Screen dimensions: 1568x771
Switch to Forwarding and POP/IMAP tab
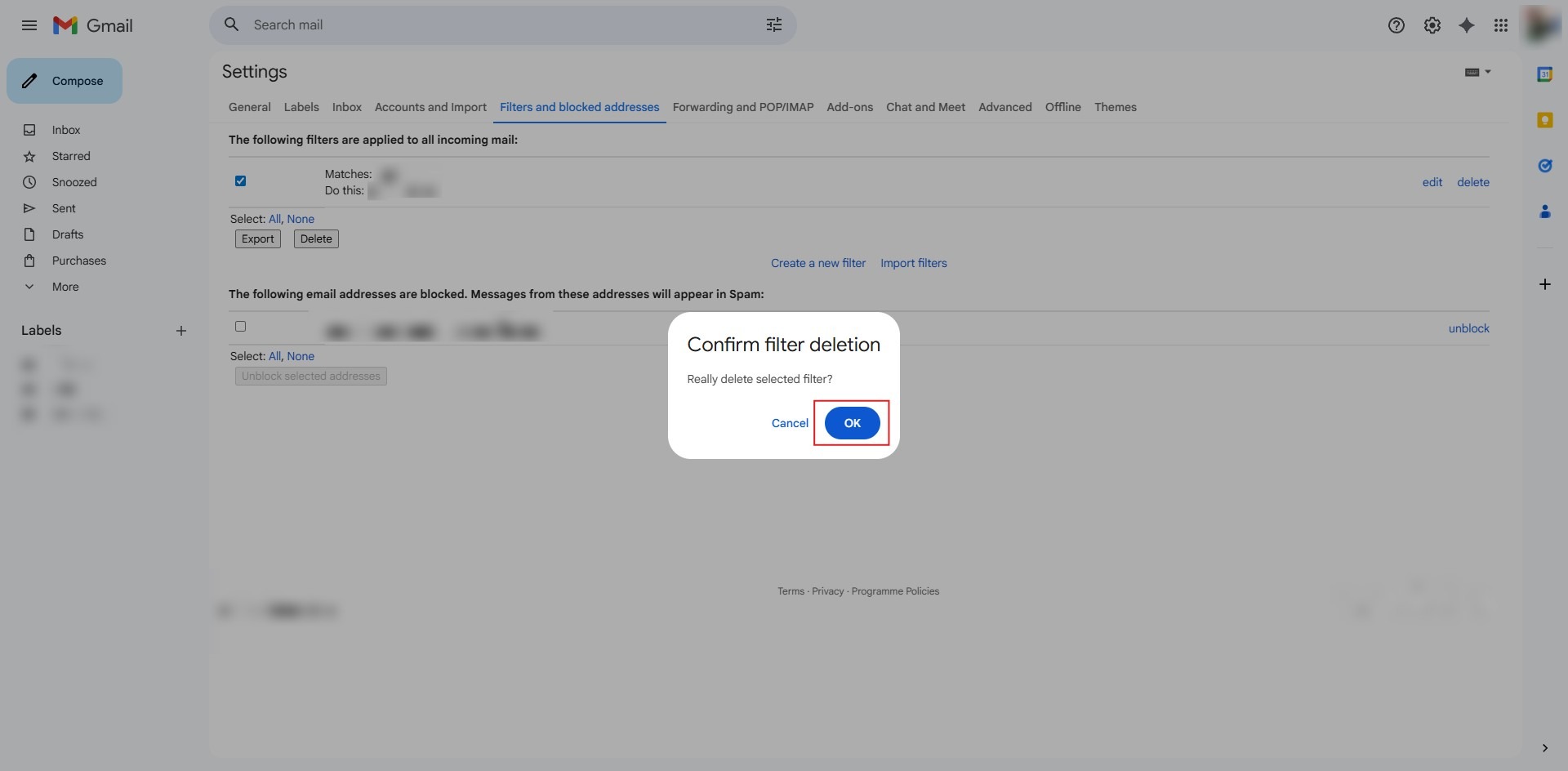coord(742,107)
